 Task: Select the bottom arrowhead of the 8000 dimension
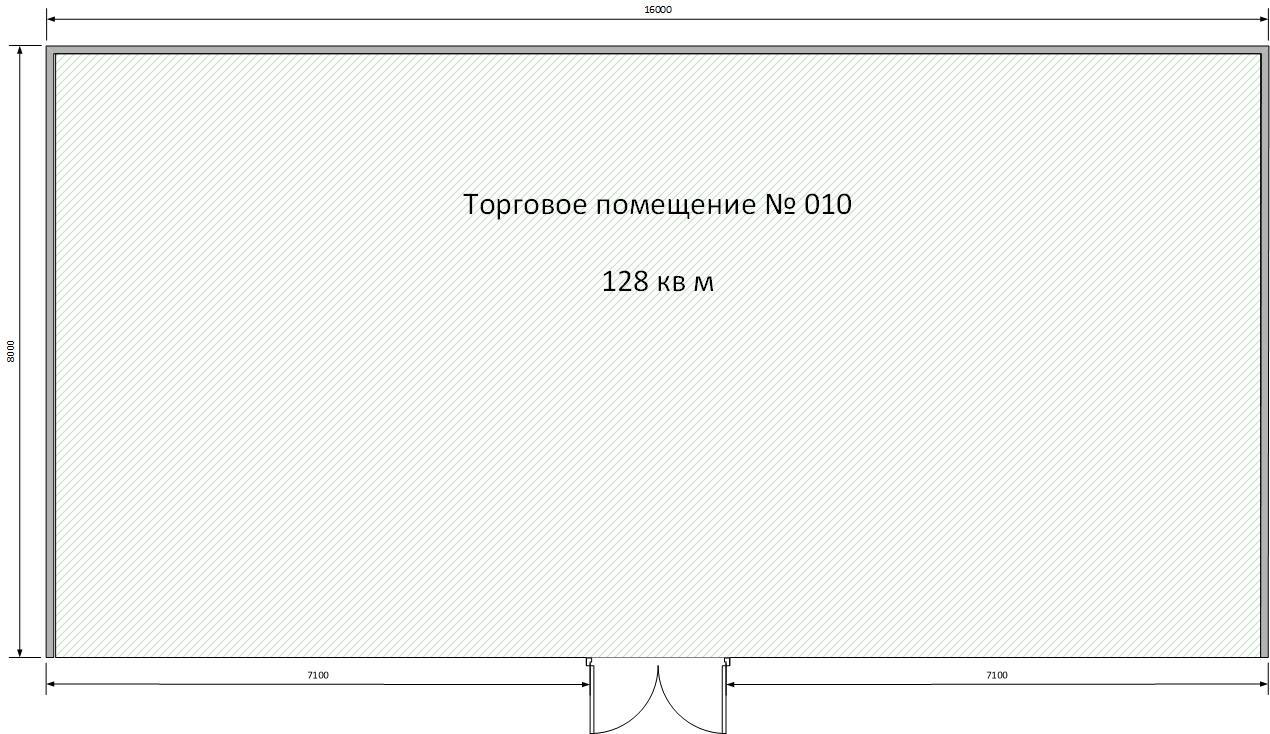coord(21,651)
